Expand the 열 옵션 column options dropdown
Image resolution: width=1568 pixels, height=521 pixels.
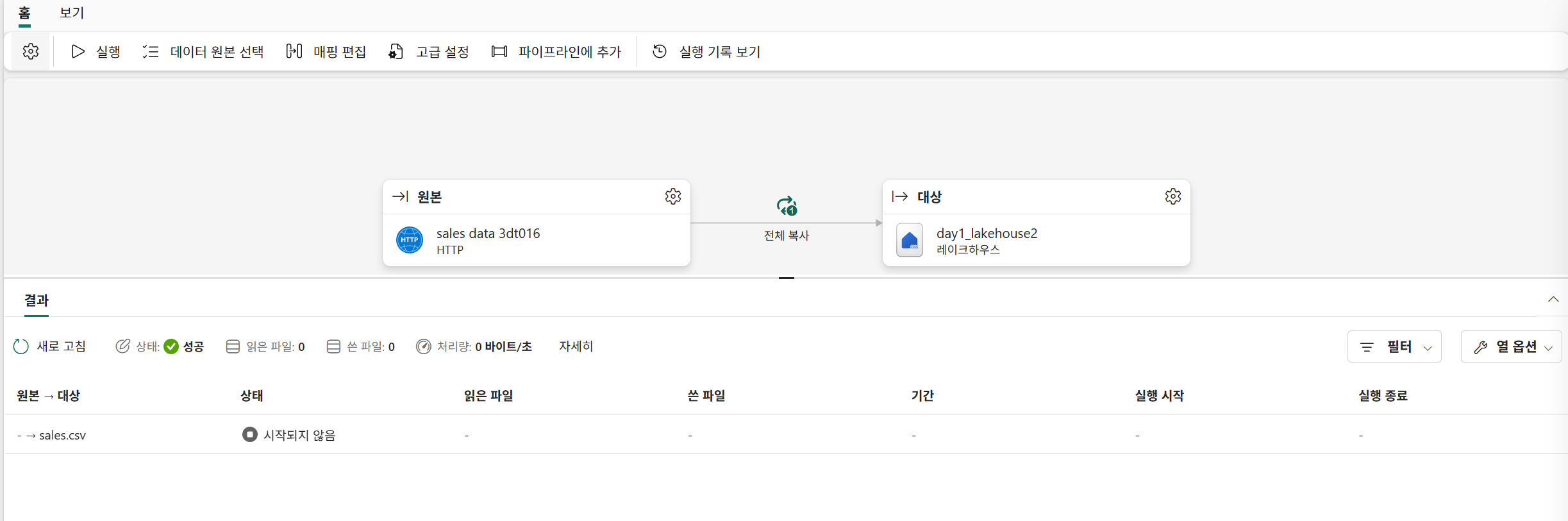1511,346
